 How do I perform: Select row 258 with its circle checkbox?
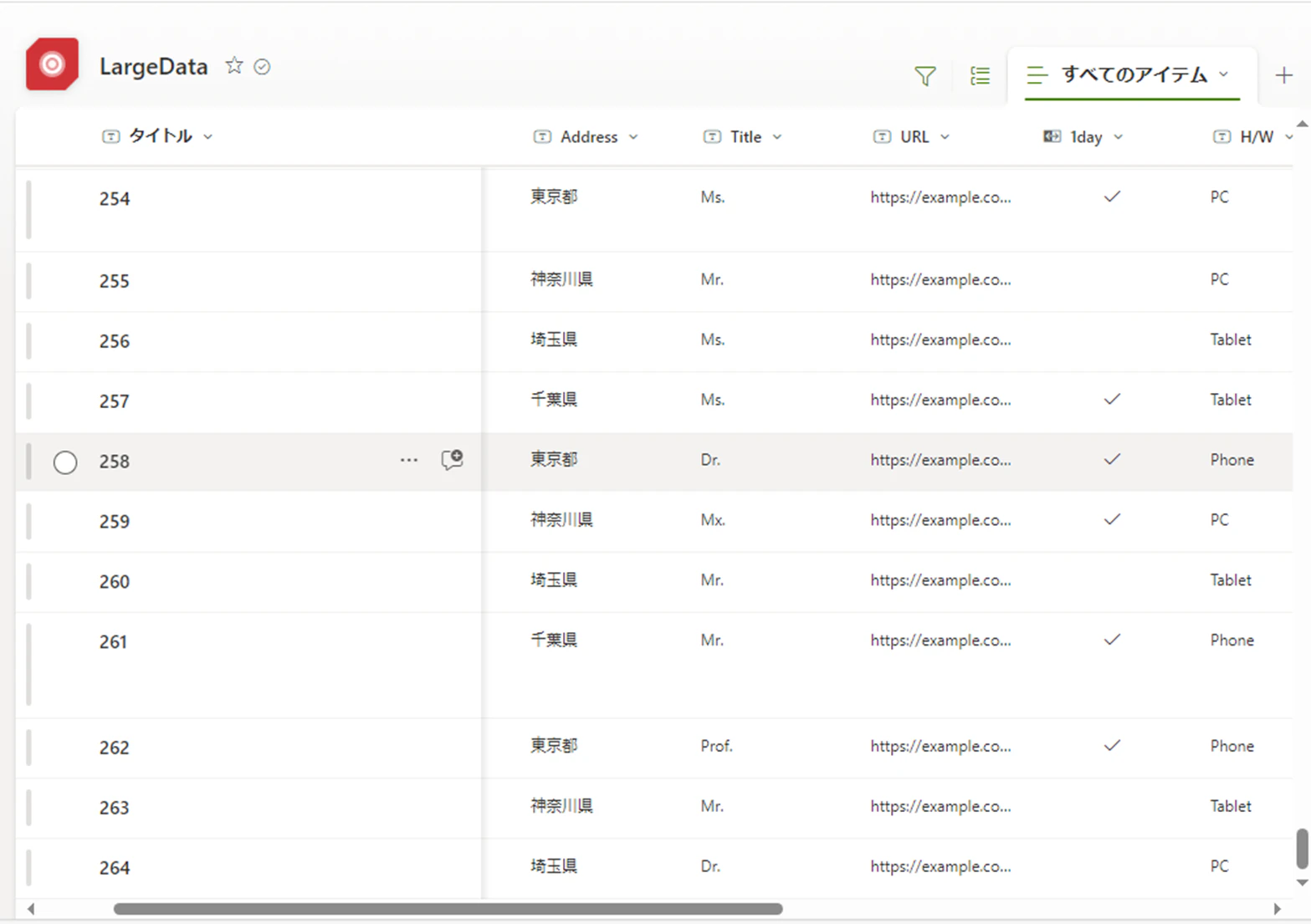coord(65,462)
